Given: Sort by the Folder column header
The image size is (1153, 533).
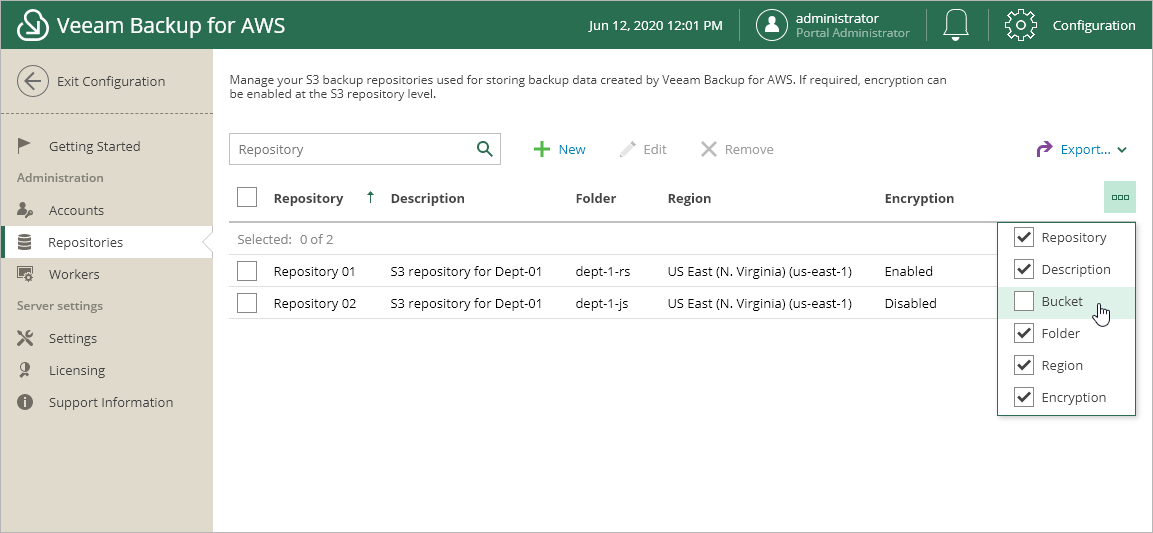Looking at the screenshot, I should [596, 198].
